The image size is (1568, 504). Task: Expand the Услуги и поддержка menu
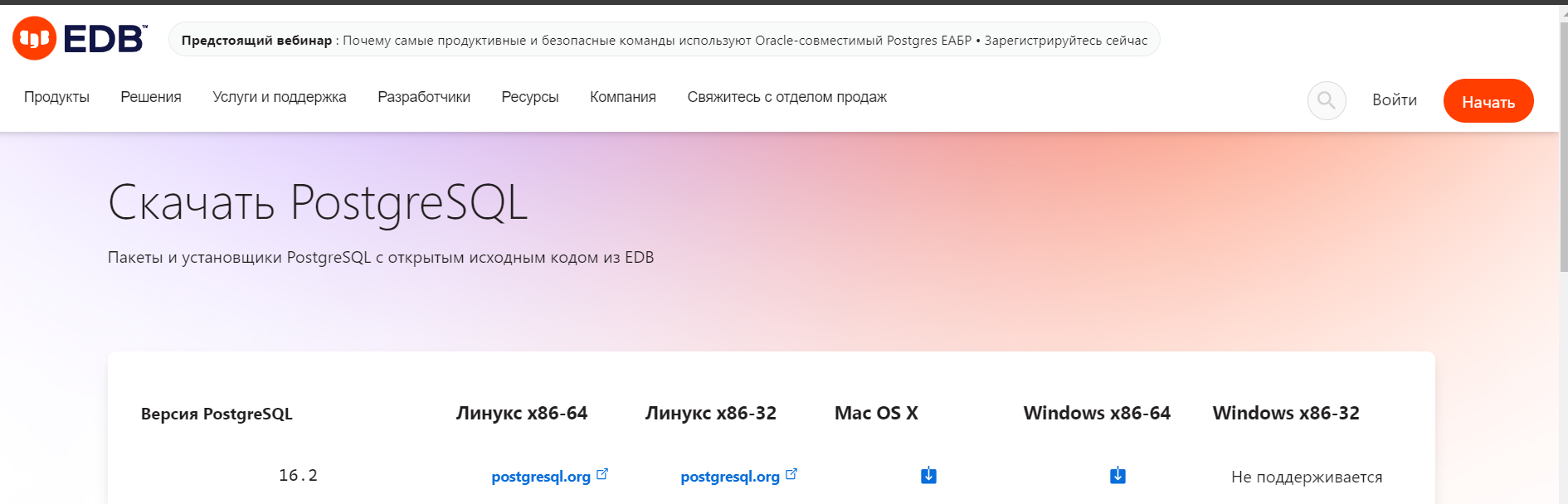point(280,97)
